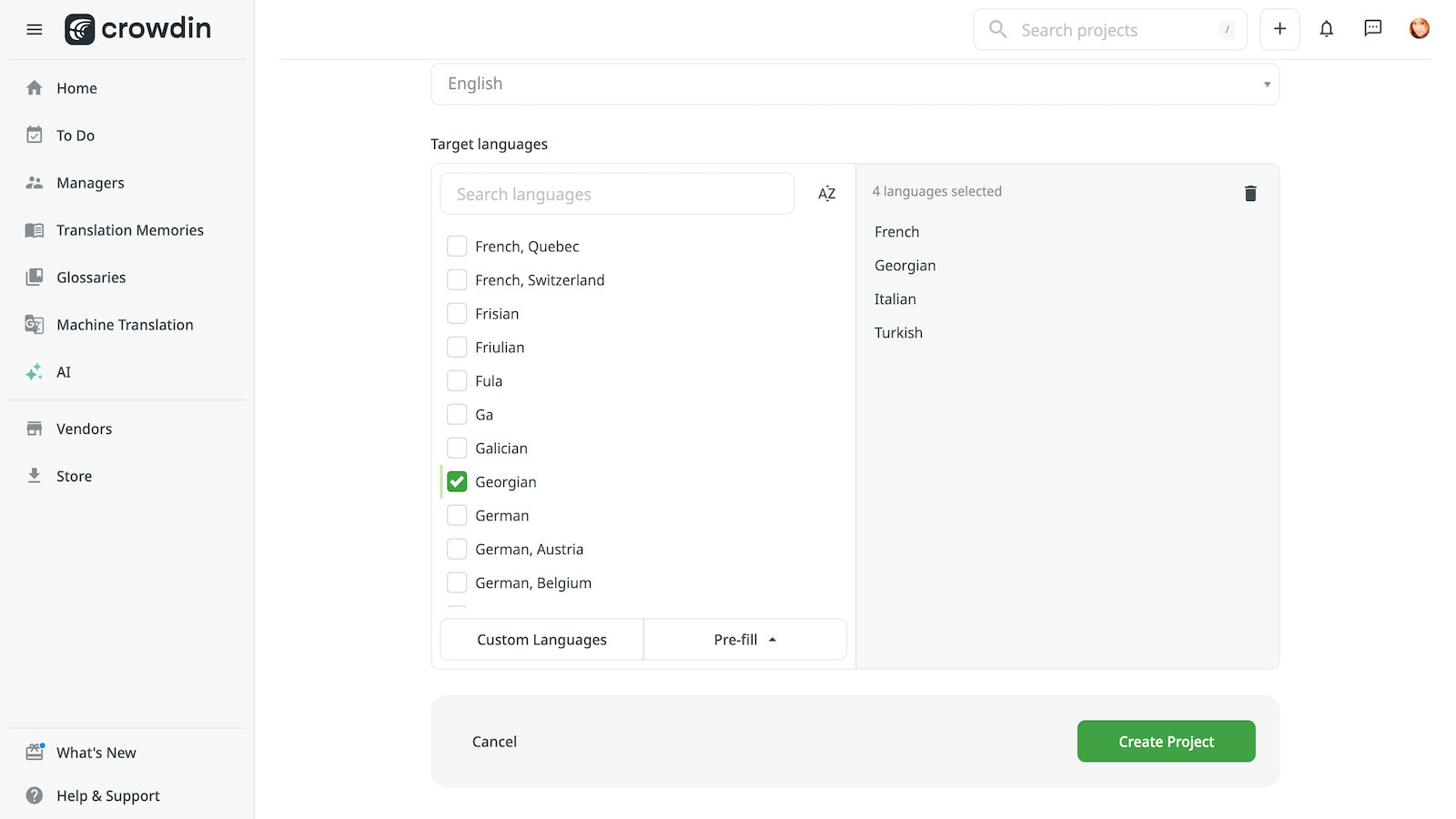The height and width of the screenshot is (819, 1456).
Task: Remove all selected languages with trash icon
Action: point(1250,193)
